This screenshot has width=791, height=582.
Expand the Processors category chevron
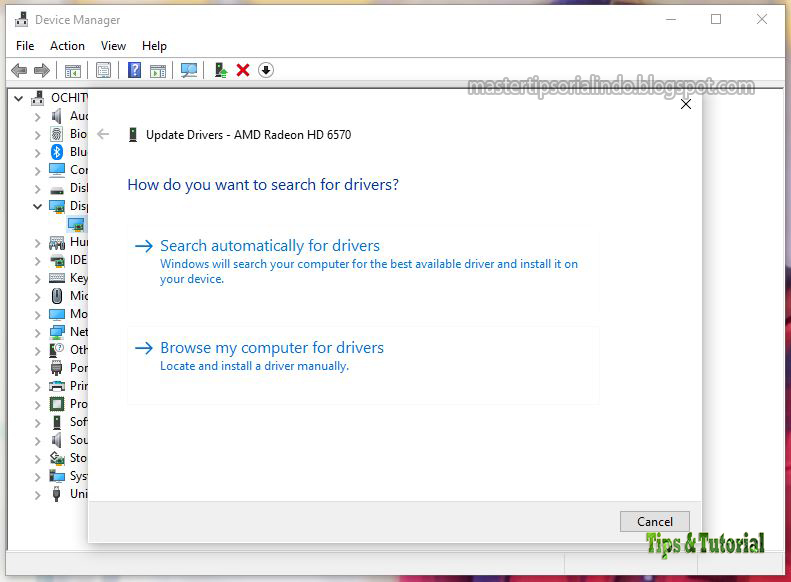tap(37, 405)
